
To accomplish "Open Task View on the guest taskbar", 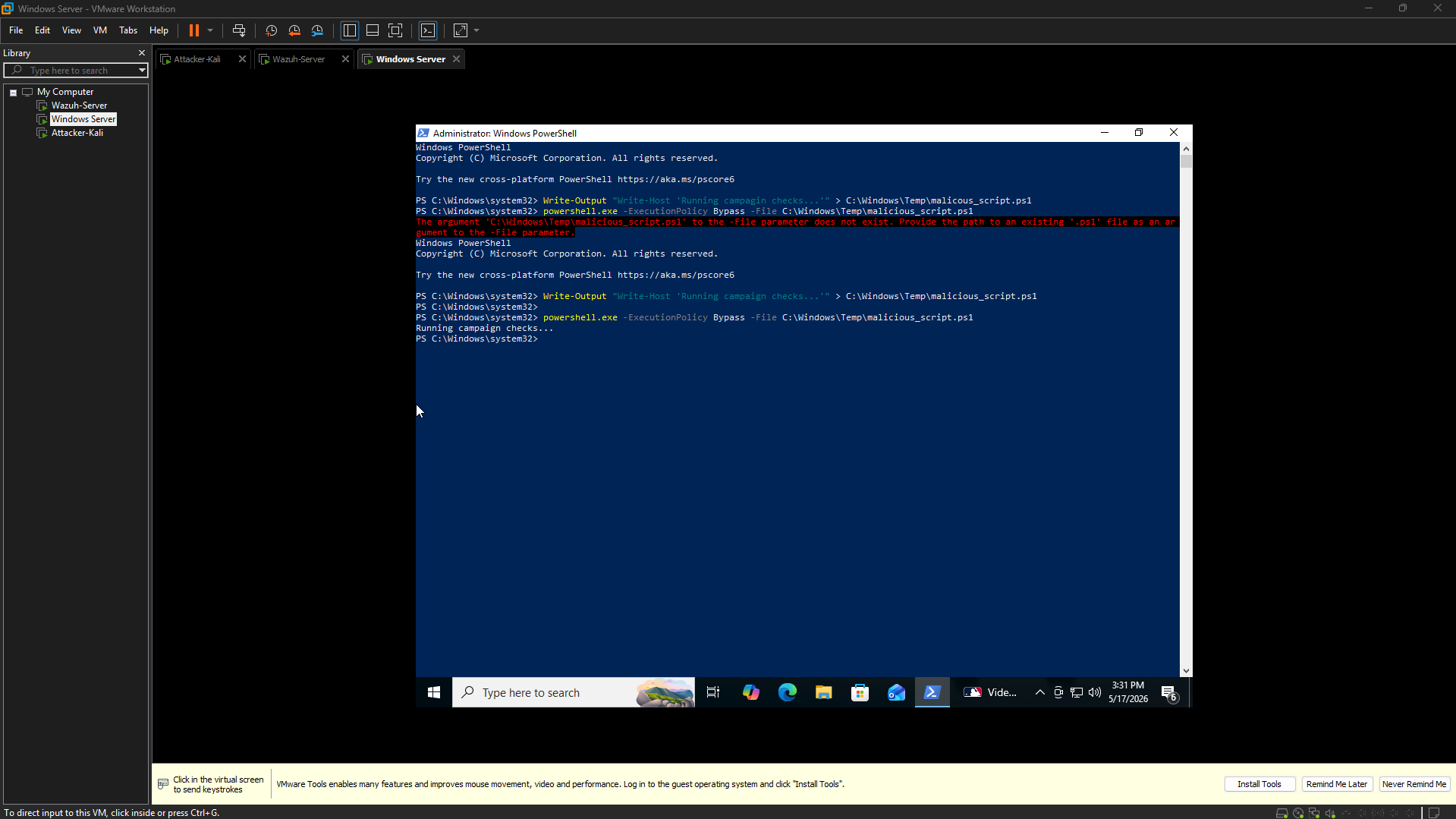I will 713,692.
